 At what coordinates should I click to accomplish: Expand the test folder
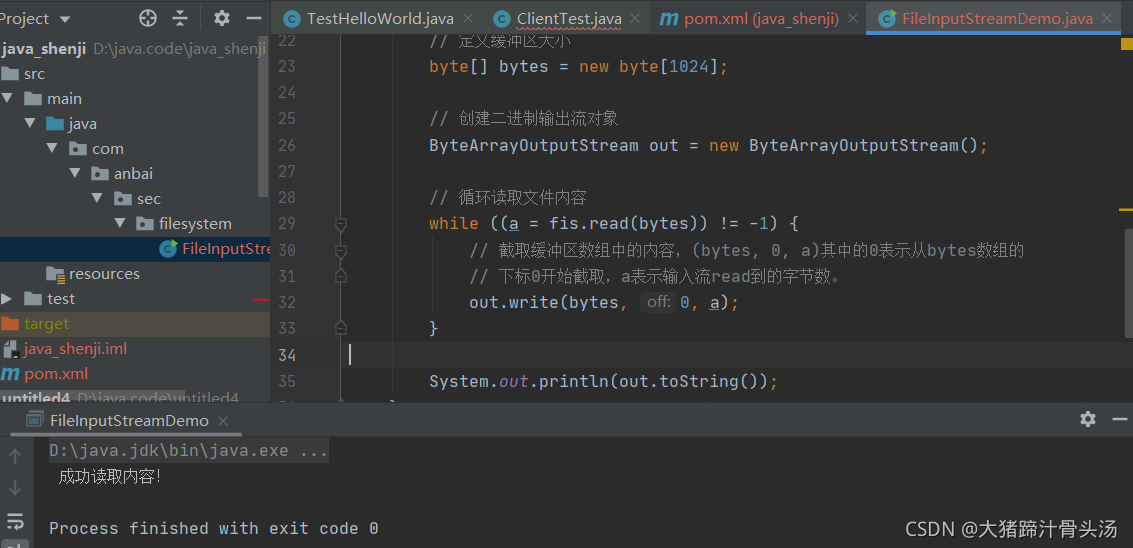coord(7,299)
